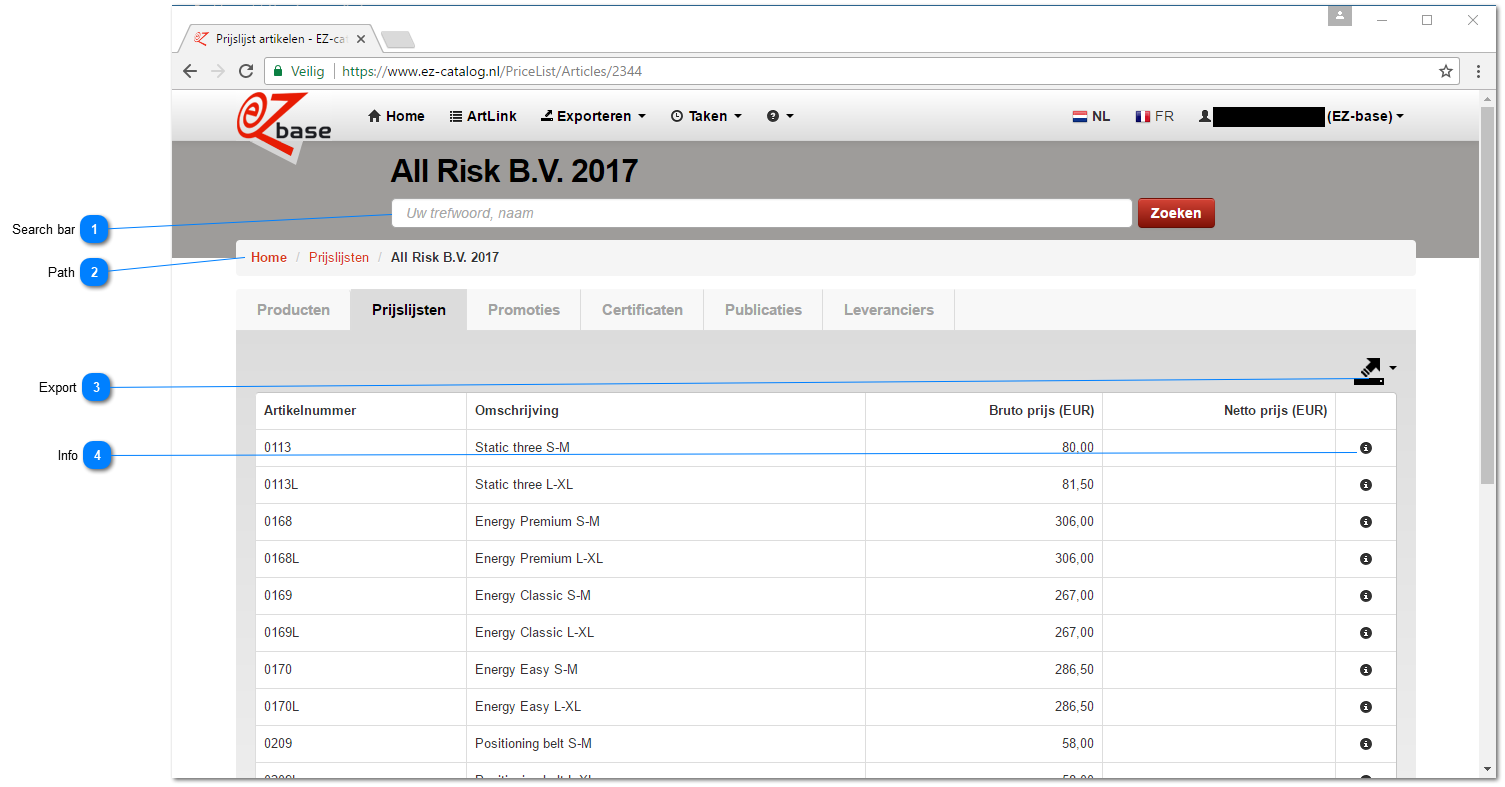Viewport: 1505px width, 787px height.
Task: Open the help question-mark dropdown
Action: coord(780,116)
